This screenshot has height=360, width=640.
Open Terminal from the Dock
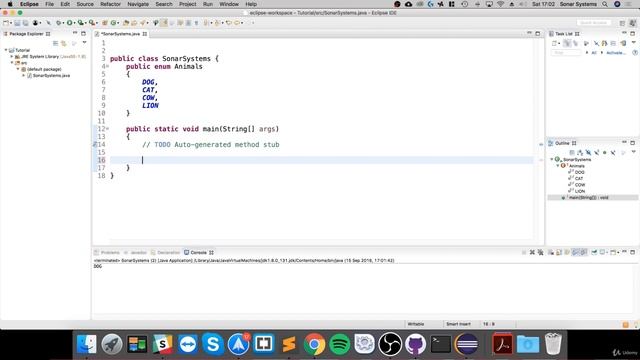[x=441, y=344]
